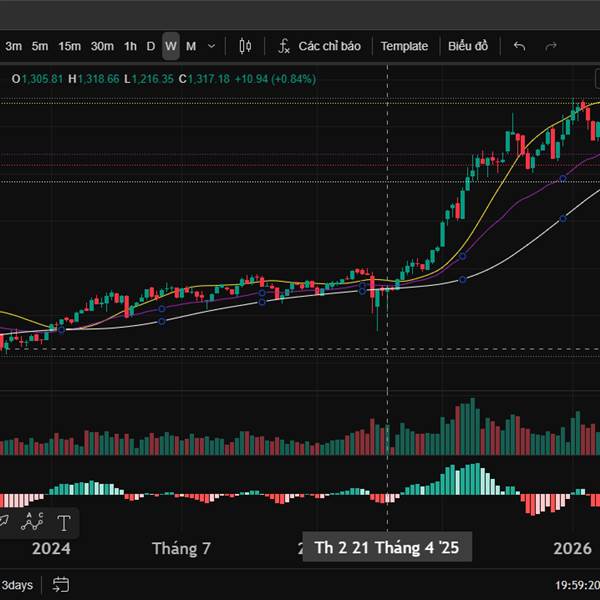
Task: Select the W weekly timeframe
Action: [171, 46]
